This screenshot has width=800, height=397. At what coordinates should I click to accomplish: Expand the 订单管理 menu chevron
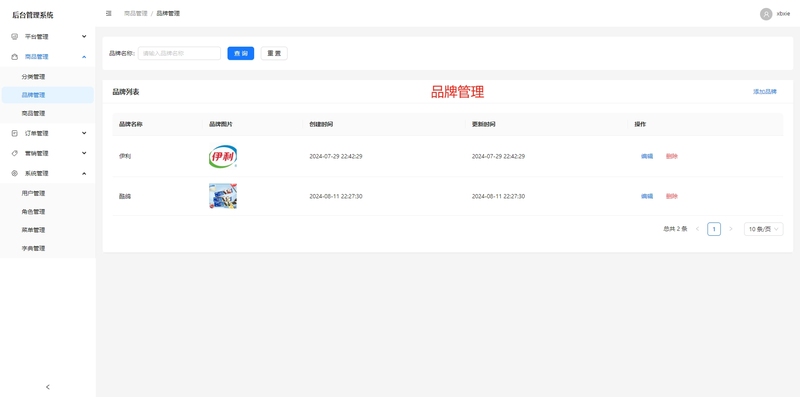84,133
